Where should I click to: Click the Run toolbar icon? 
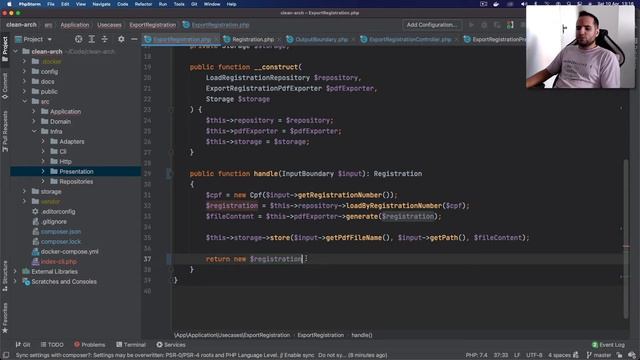coord(471,25)
